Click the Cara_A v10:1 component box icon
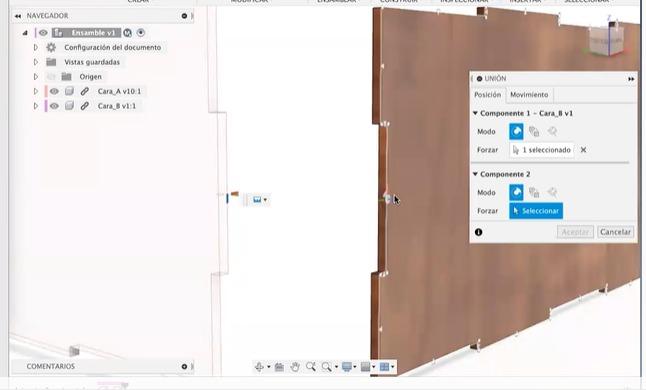Image resolution: width=646 pixels, height=390 pixels. 69,91
